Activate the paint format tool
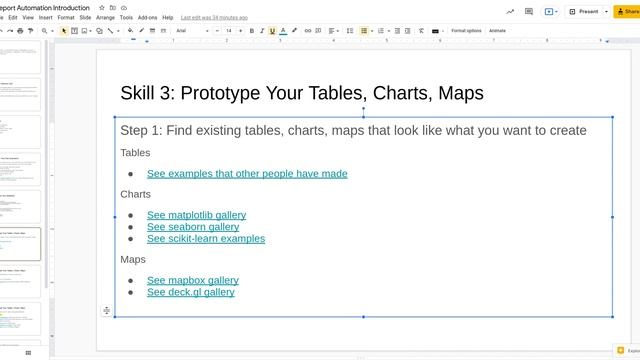 (30, 31)
